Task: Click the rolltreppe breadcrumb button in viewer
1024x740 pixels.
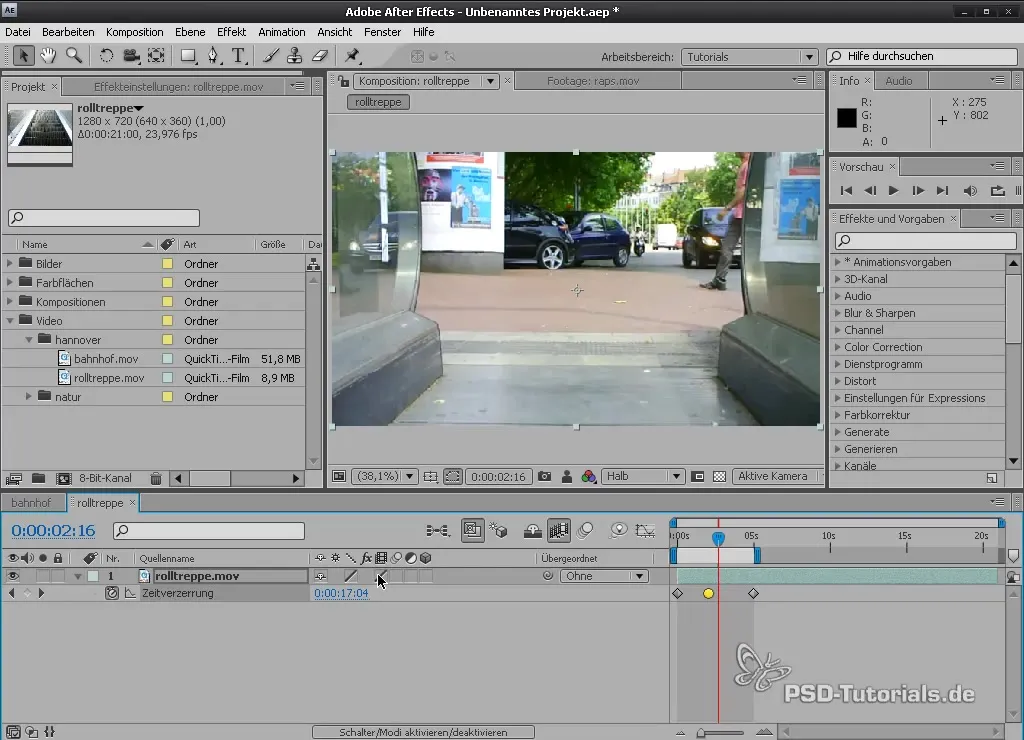Action: (378, 102)
